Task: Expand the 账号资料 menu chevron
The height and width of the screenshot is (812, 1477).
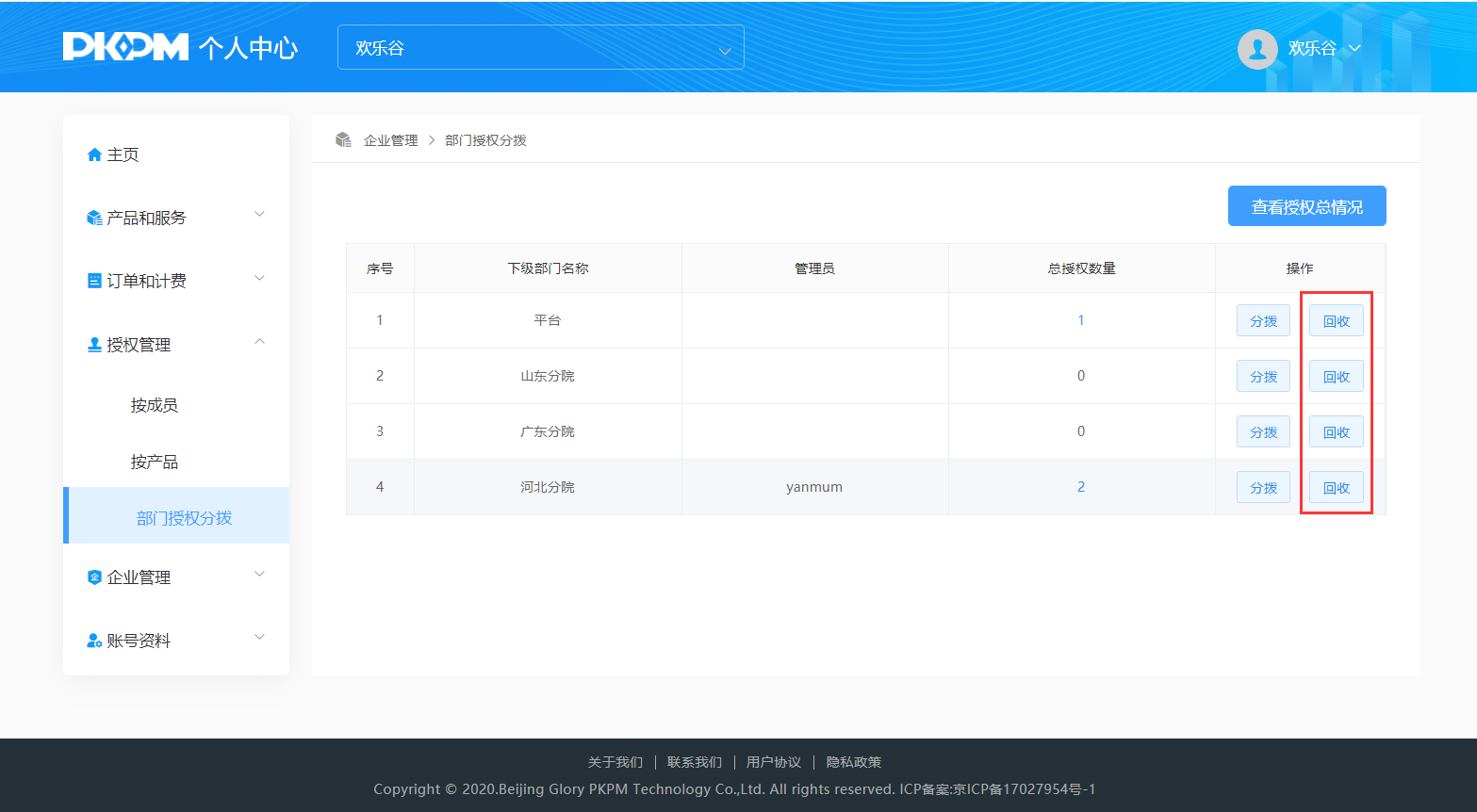Action: (260, 638)
